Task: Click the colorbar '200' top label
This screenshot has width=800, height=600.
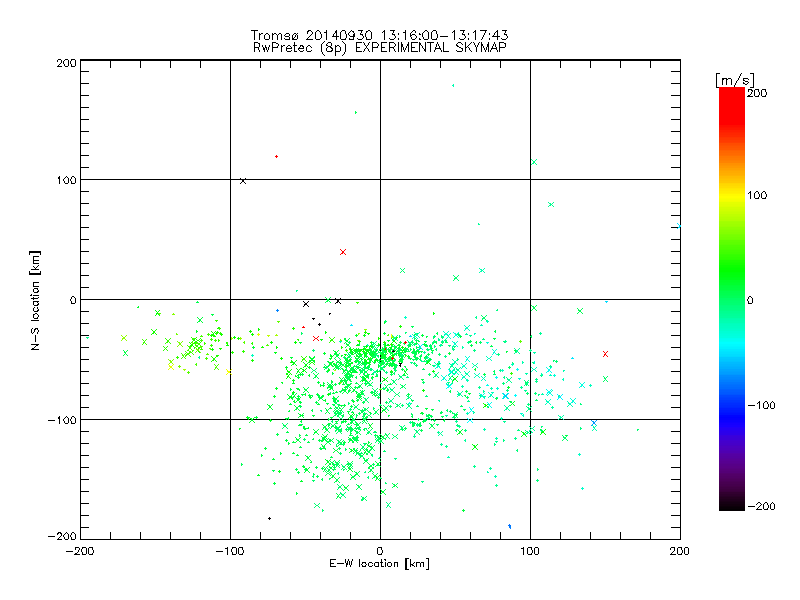Action: click(757, 93)
